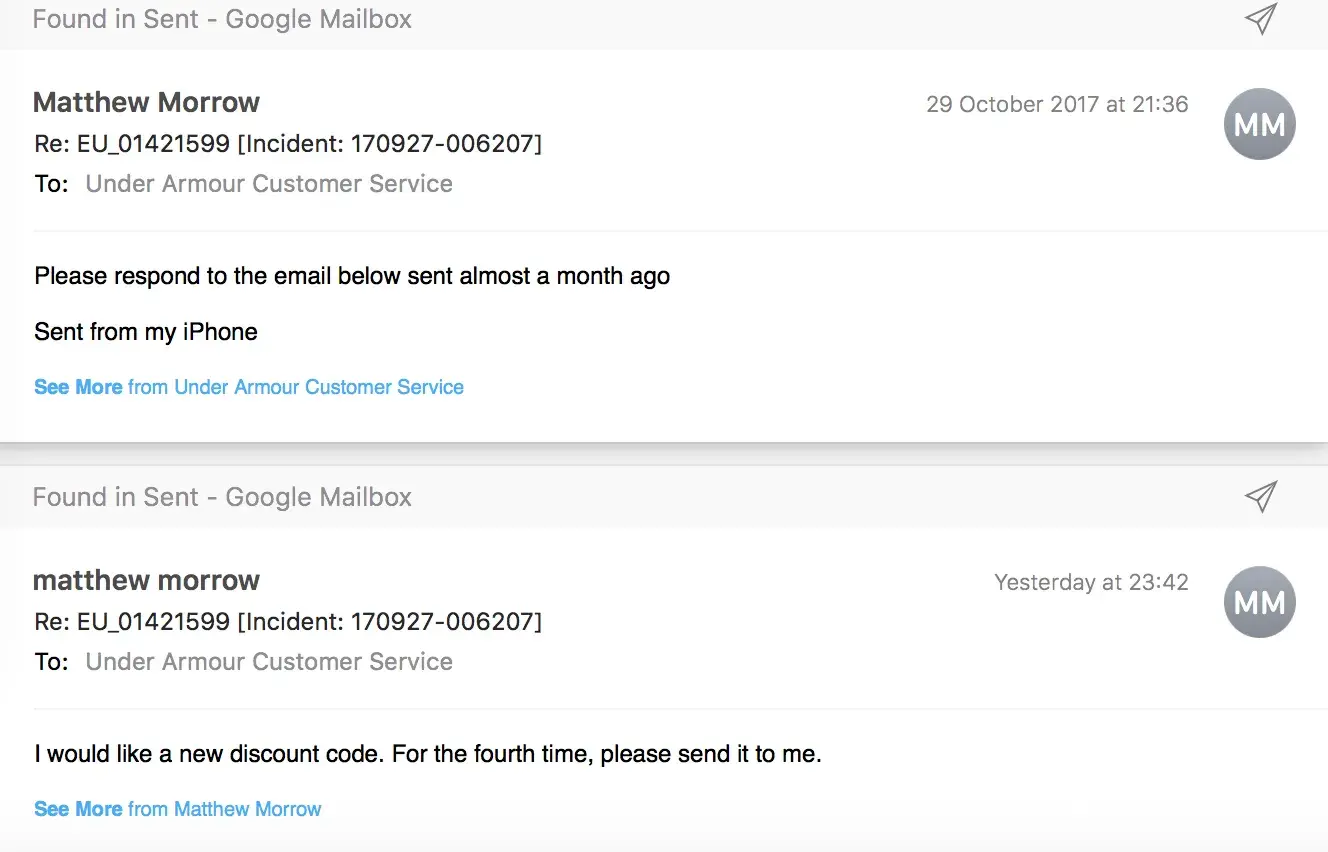Click the Under Armour recipient in first email
The image size is (1328, 852).
point(269,184)
